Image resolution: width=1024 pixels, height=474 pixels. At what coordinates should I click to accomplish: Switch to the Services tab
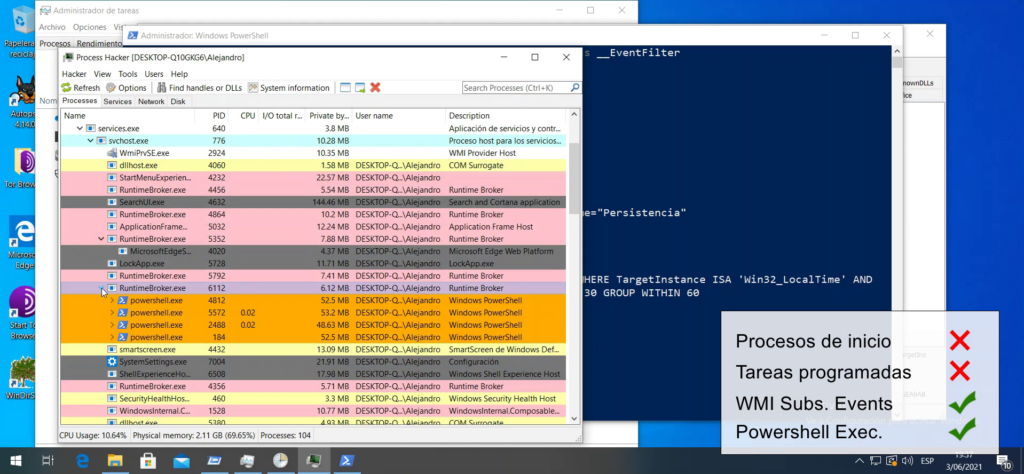118,101
